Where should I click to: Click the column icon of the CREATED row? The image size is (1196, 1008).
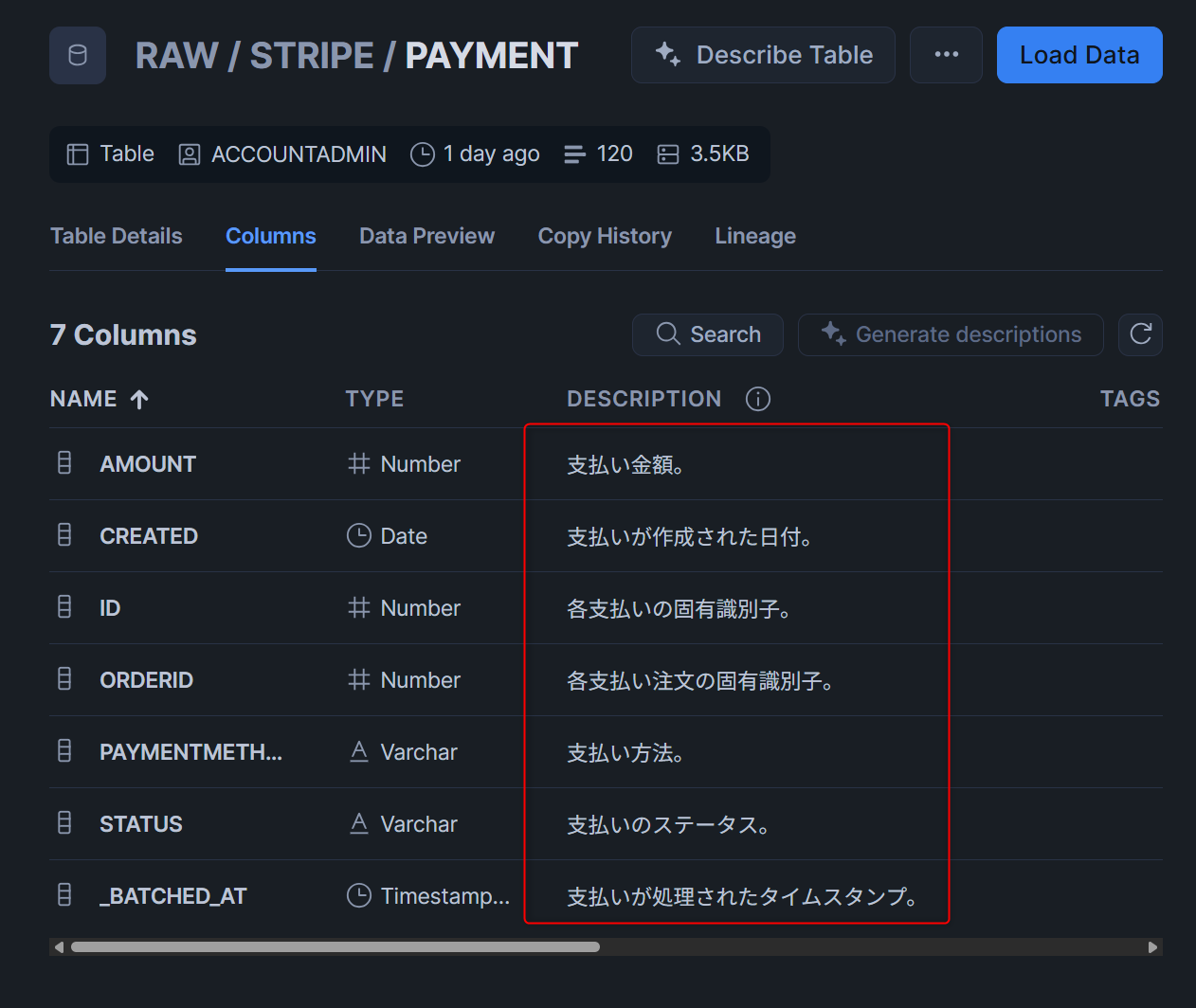coord(64,535)
